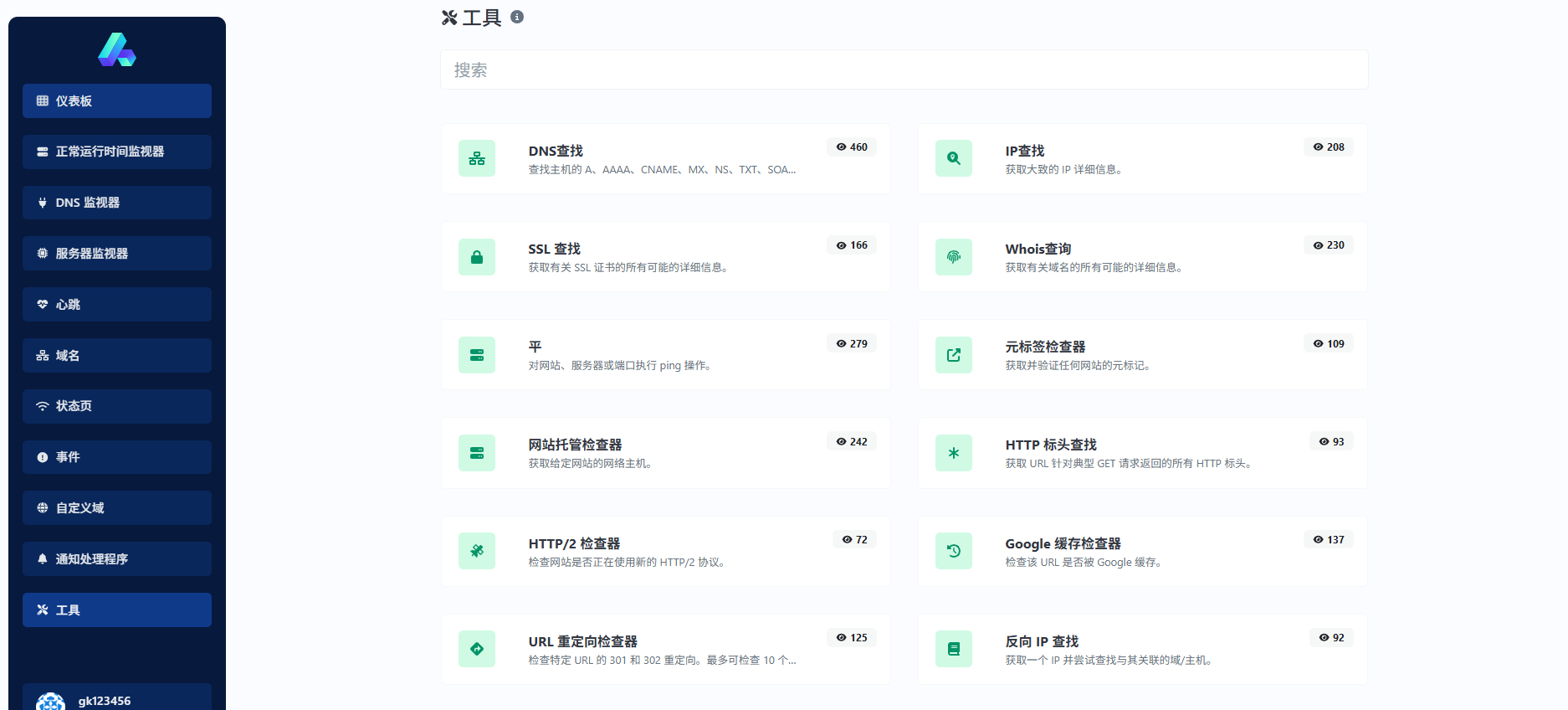Open 仪表板 in the sidebar
Image resolution: width=1568 pixels, height=710 pixels.
pyautogui.click(x=117, y=101)
